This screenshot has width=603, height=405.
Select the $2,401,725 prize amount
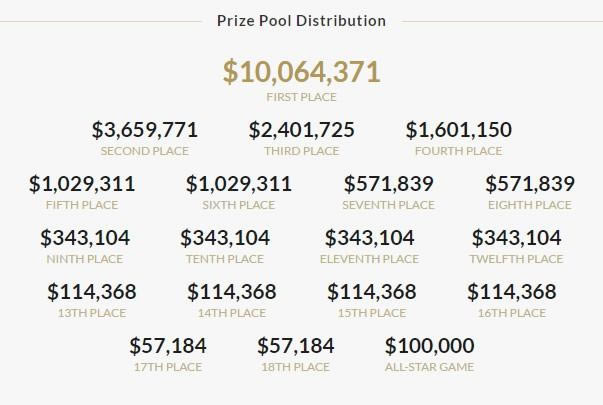[x=301, y=130]
